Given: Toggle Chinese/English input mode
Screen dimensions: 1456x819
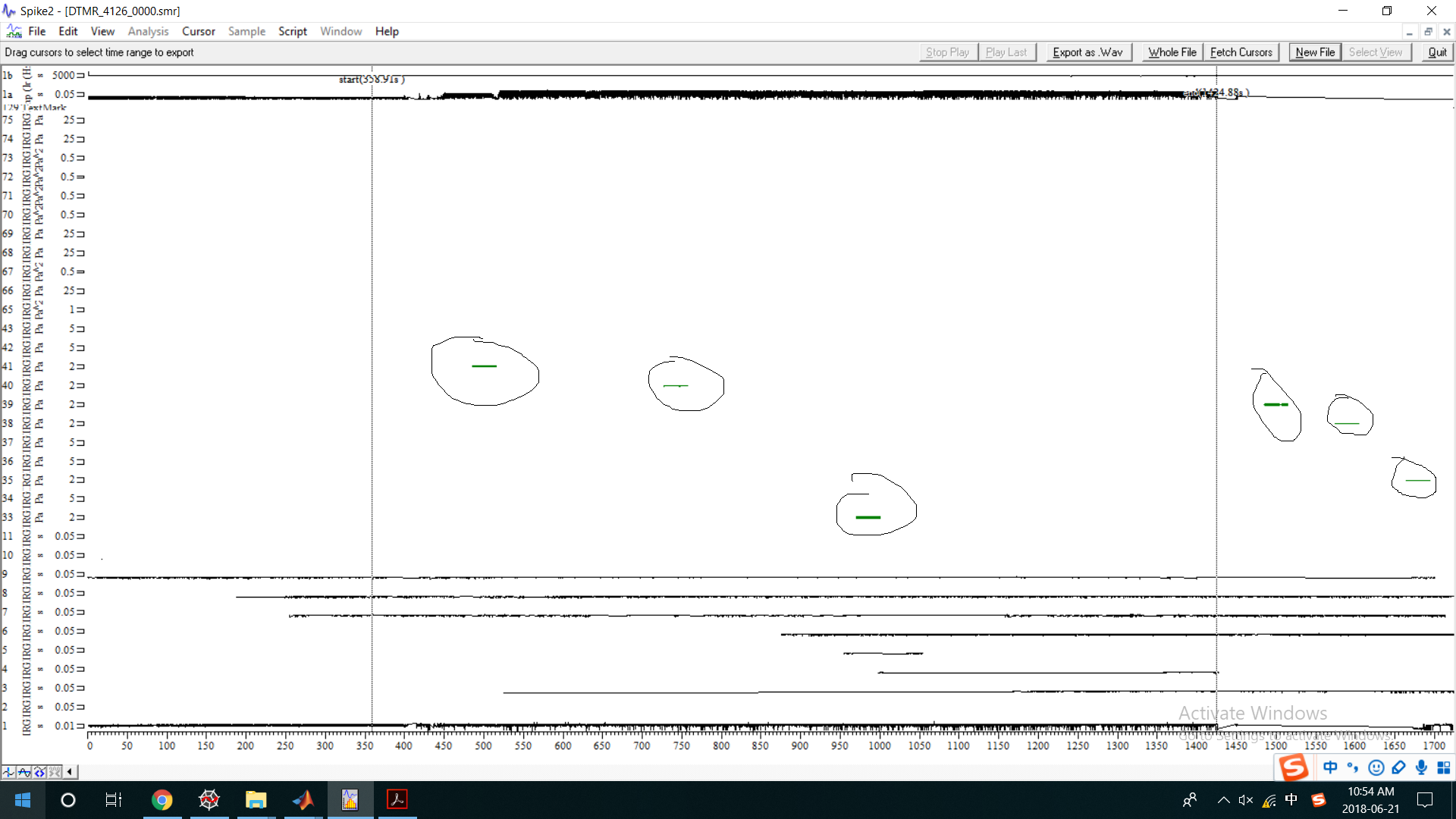Looking at the screenshot, I should [1331, 767].
